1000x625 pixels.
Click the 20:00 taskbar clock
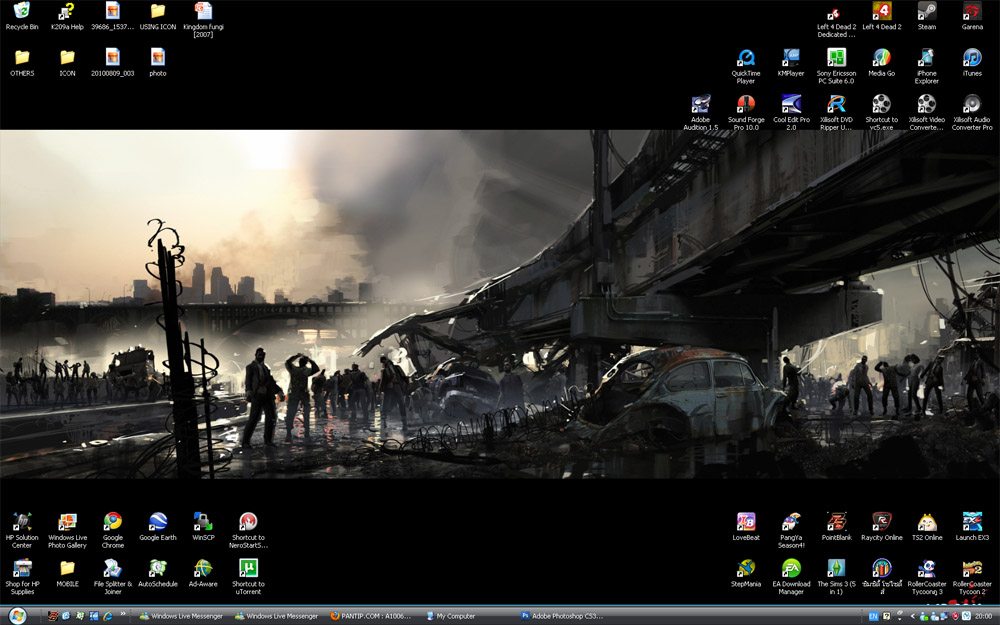(983, 616)
